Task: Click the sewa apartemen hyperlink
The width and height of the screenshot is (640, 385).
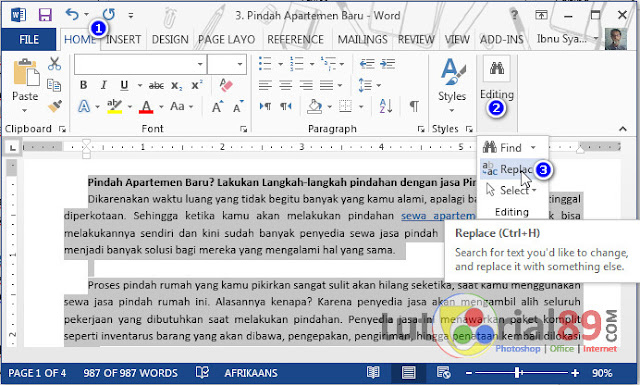Action: pyautogui.click(x=438, y=216)
